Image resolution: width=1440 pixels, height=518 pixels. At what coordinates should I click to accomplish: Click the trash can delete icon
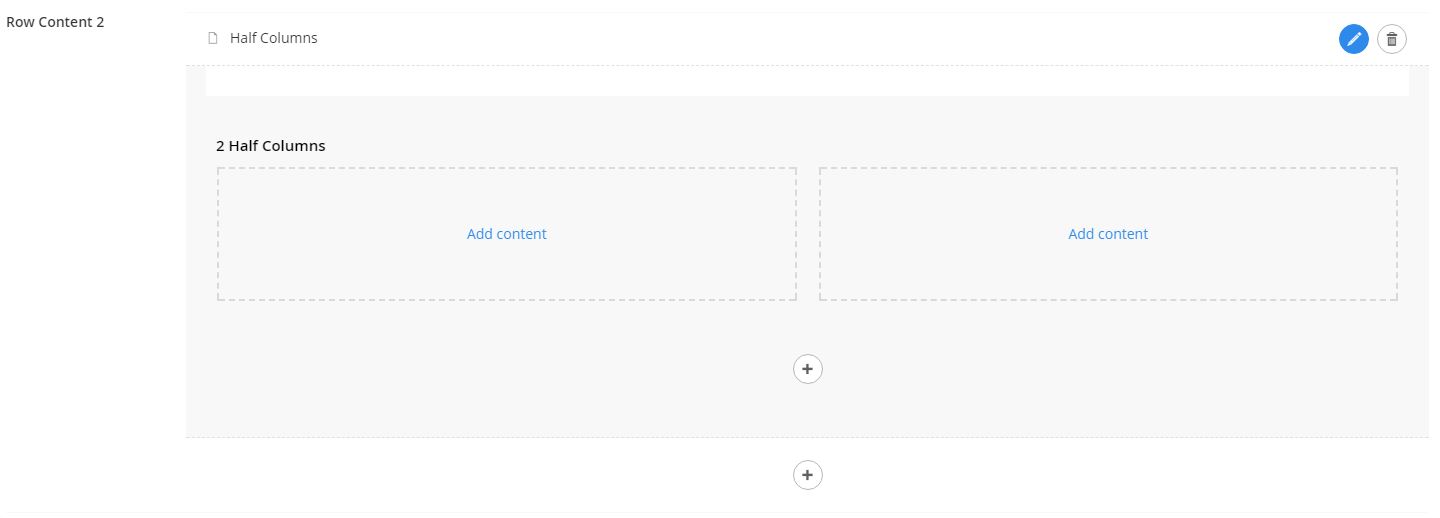coord(1392,39)
